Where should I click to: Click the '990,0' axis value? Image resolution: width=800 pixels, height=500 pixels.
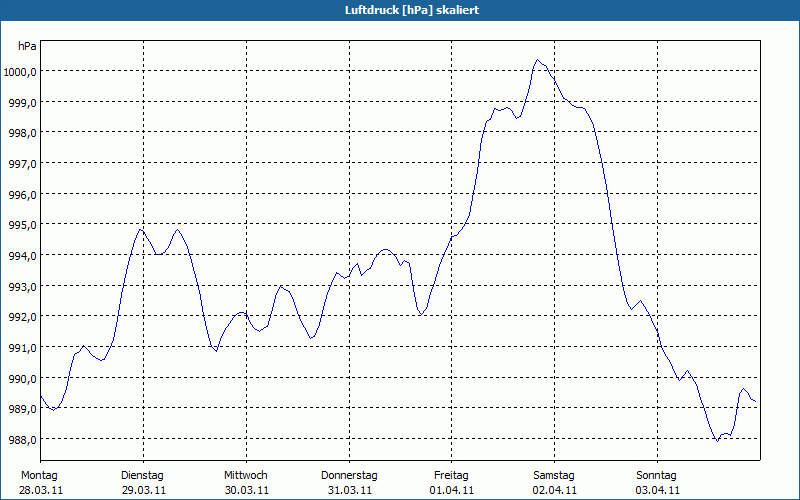(23, 379)
